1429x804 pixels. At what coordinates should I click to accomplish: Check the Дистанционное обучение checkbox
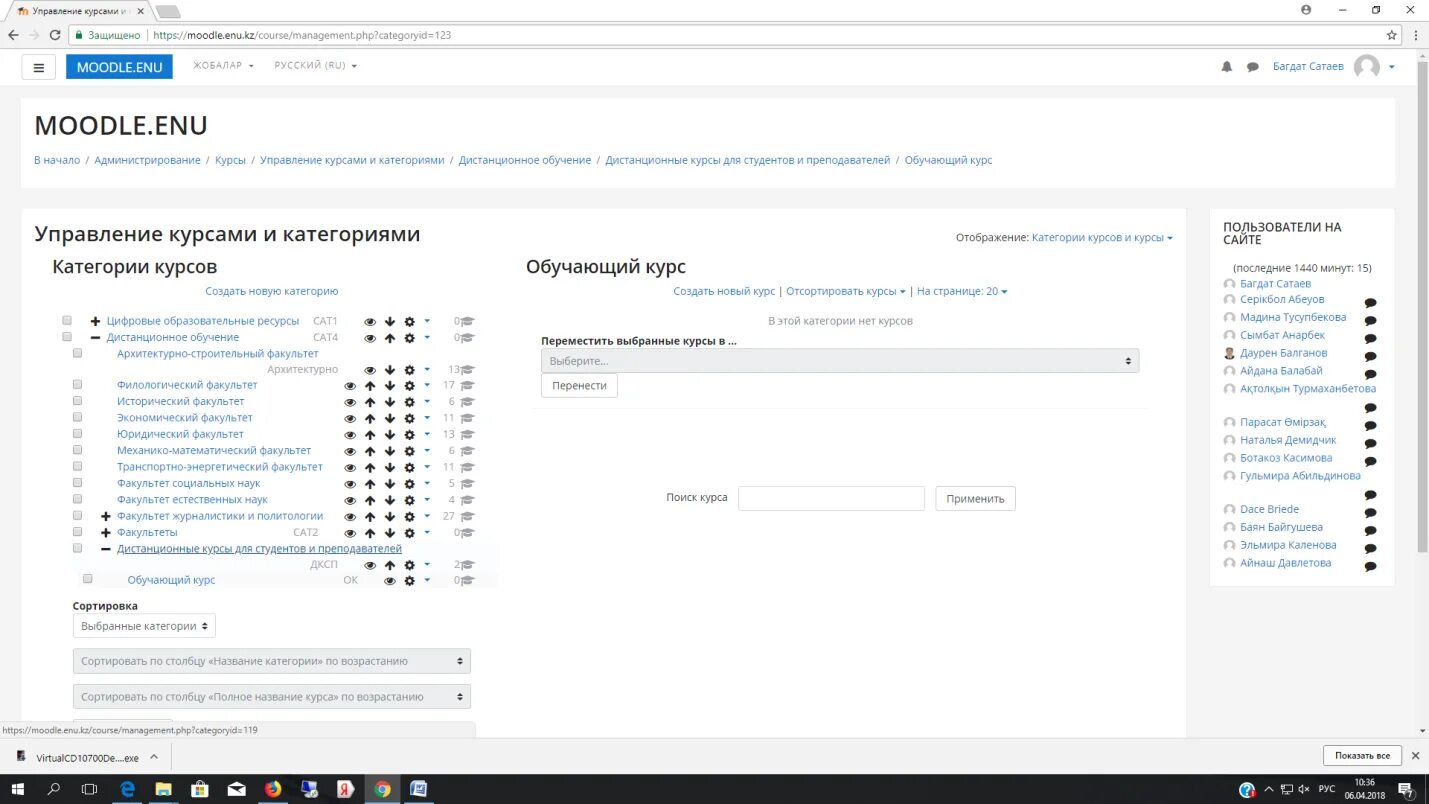click(x=67, y=337)
